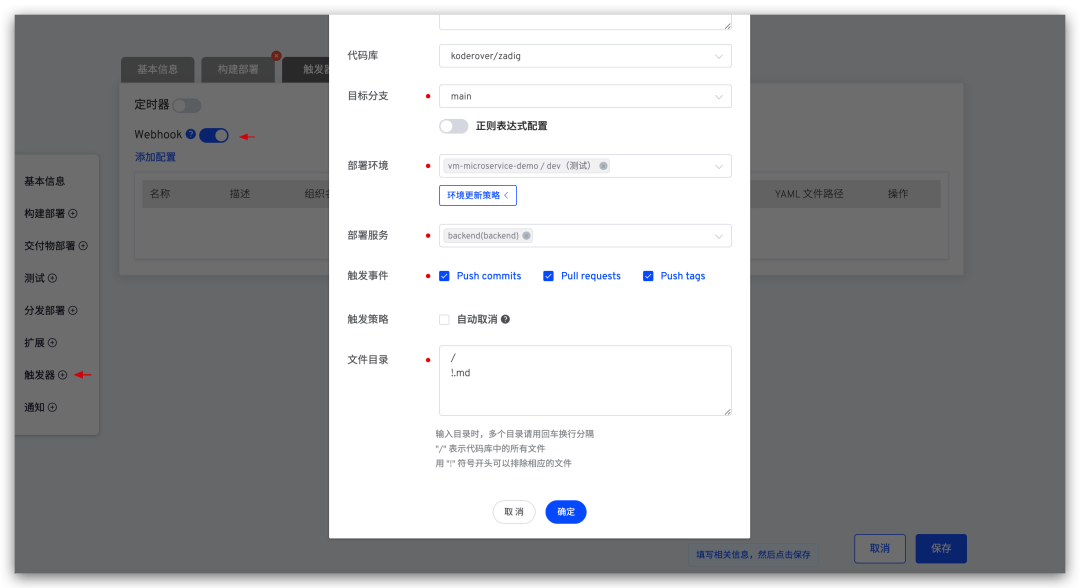Click into the 文件目录 text area
1080x588 pixels.
(585, 381)
